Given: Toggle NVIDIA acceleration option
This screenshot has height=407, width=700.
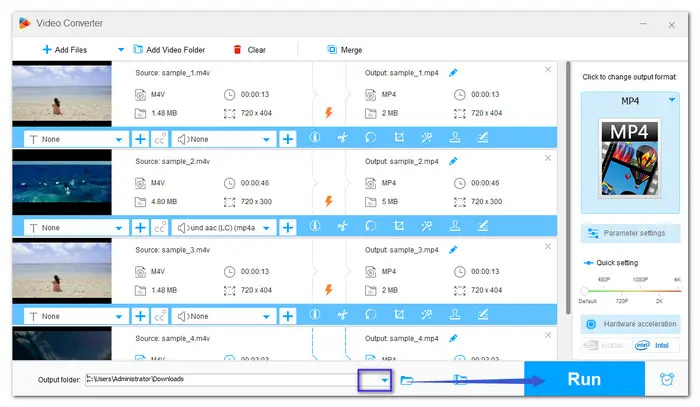Looking at the screenshot, I should (606, 345).
